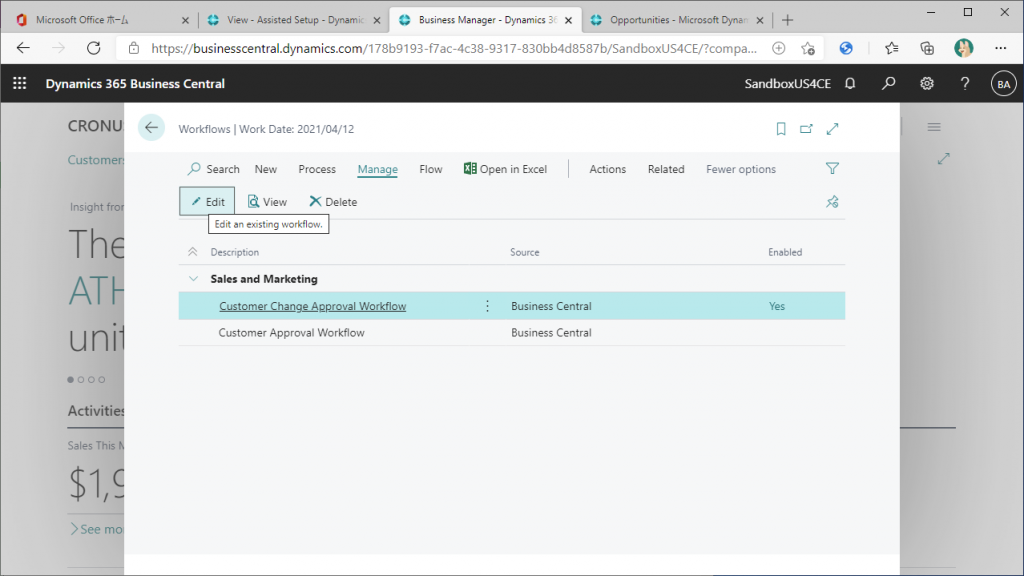This screenshot has height=576, width=1024.
Task: Open the browser Settings and more menu
Action: 1000,48
